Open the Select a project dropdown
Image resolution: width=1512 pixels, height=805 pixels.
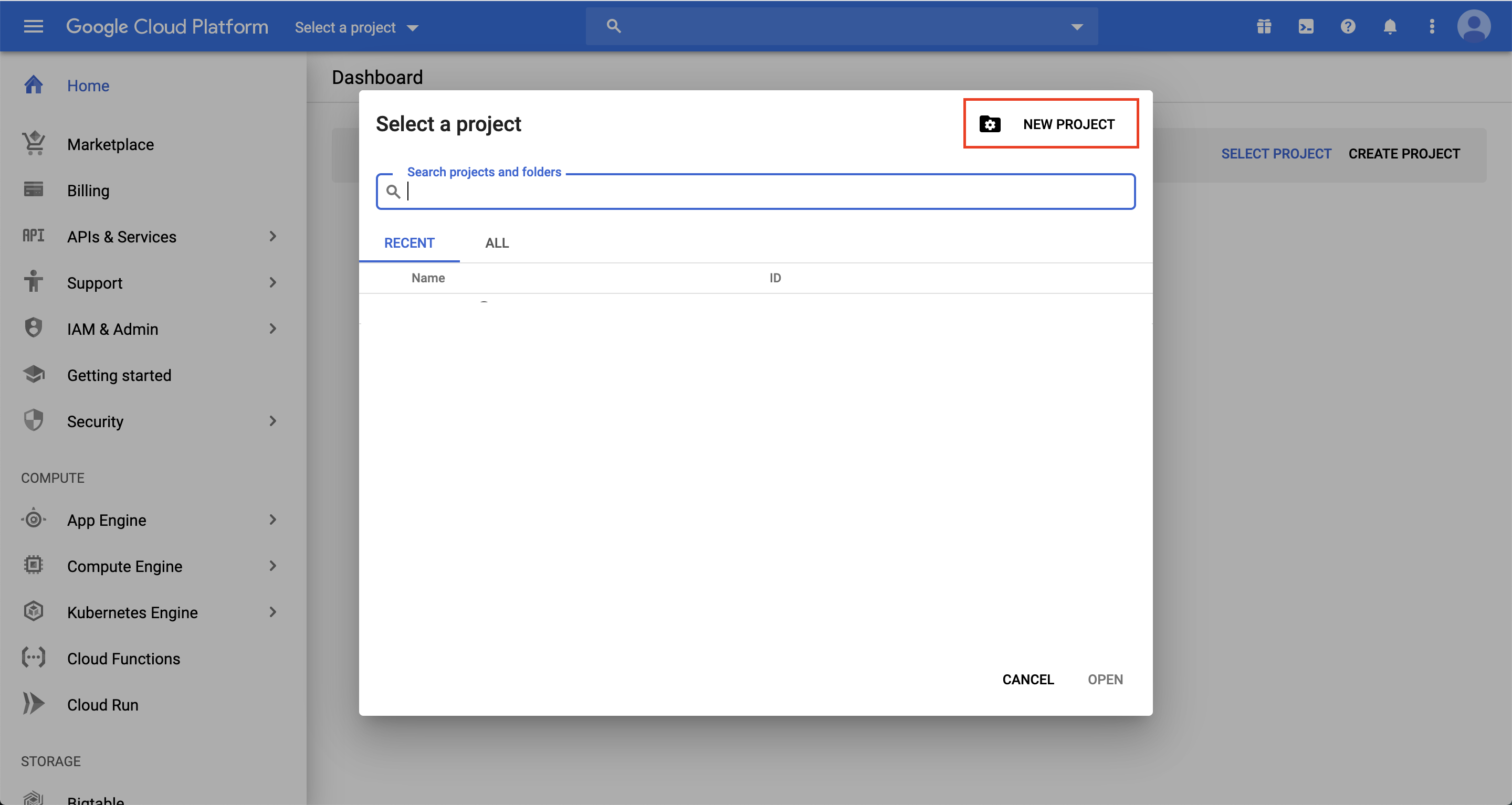point(356,28)
